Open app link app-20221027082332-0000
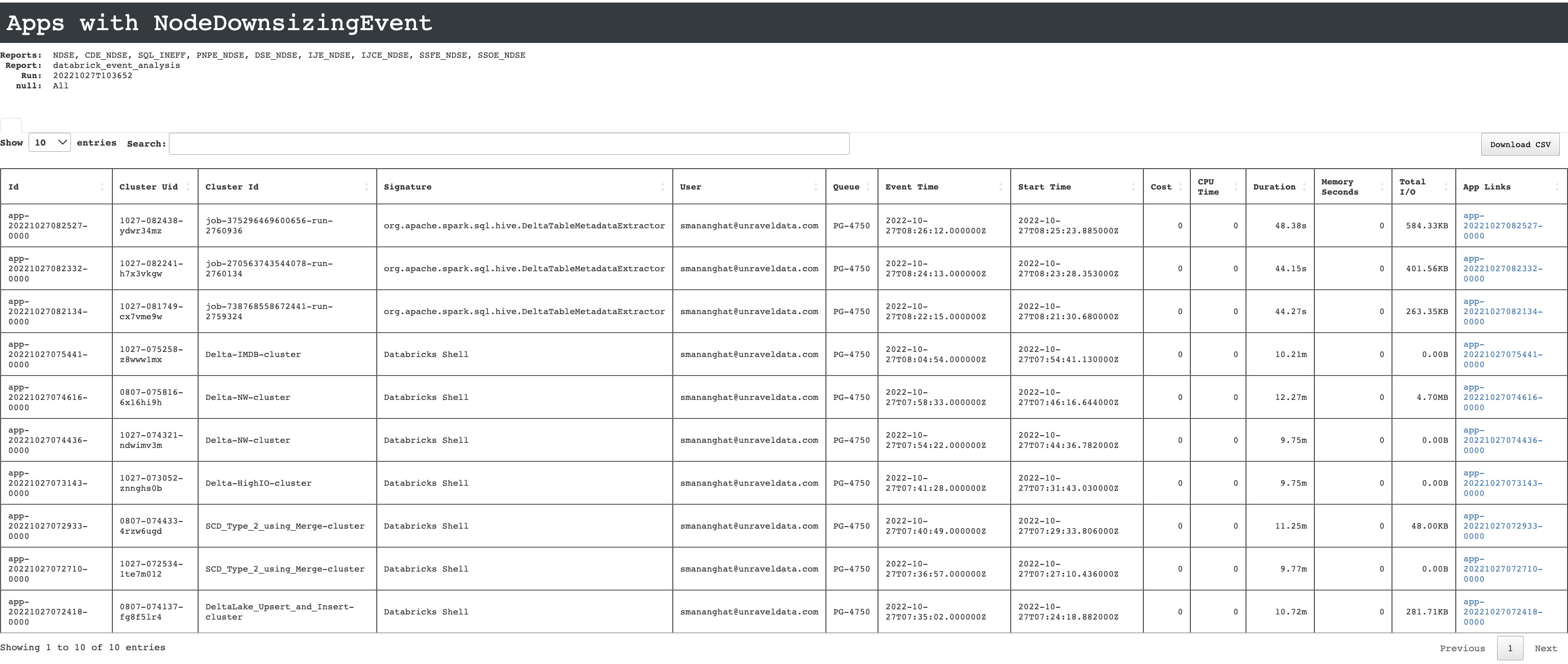The height and width of the screenshot is (664, 1568). pyautogui.click(x=1502, y=269)
